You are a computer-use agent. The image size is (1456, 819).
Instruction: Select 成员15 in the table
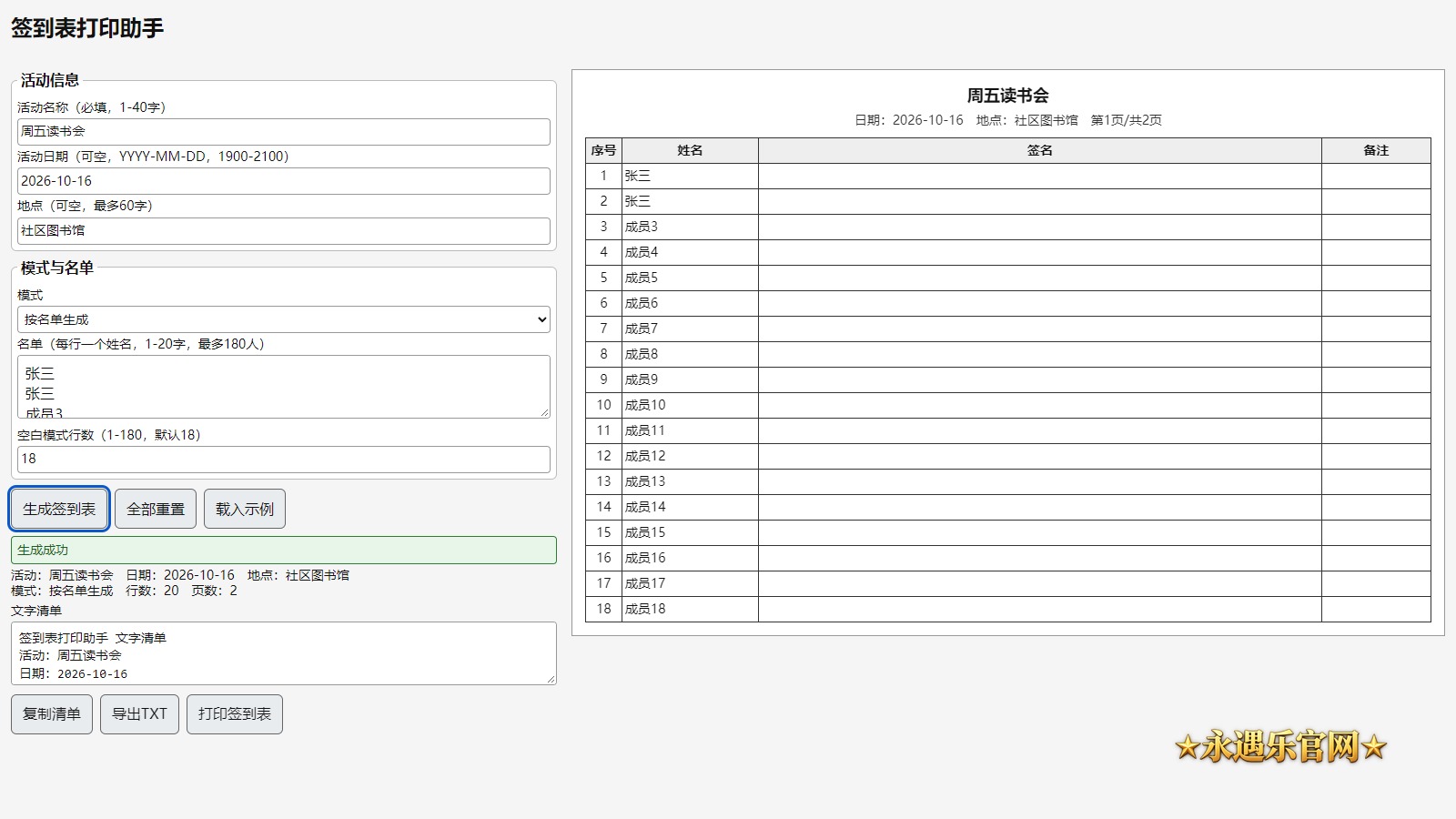690,533
